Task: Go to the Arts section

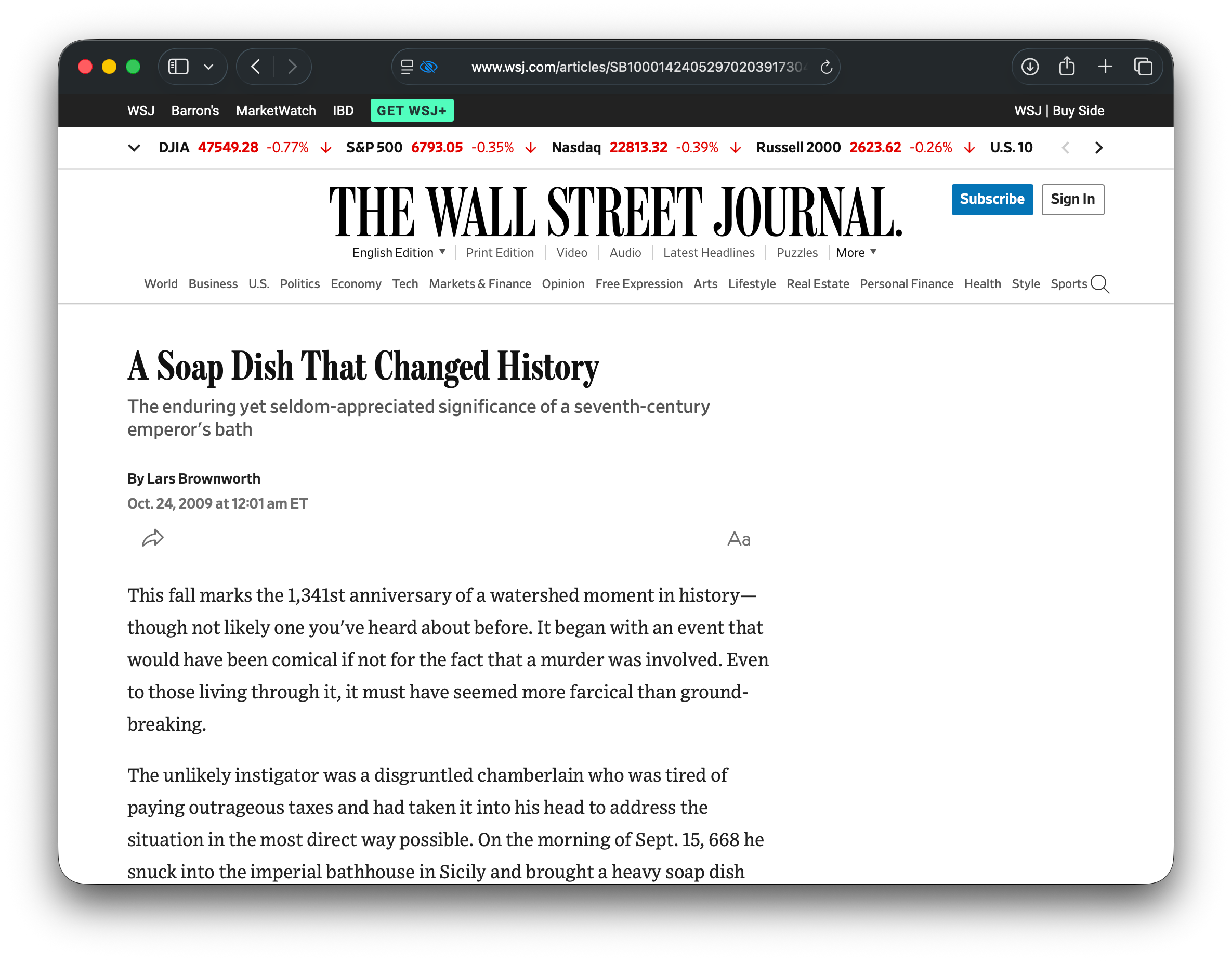Action: pos(705,284)
